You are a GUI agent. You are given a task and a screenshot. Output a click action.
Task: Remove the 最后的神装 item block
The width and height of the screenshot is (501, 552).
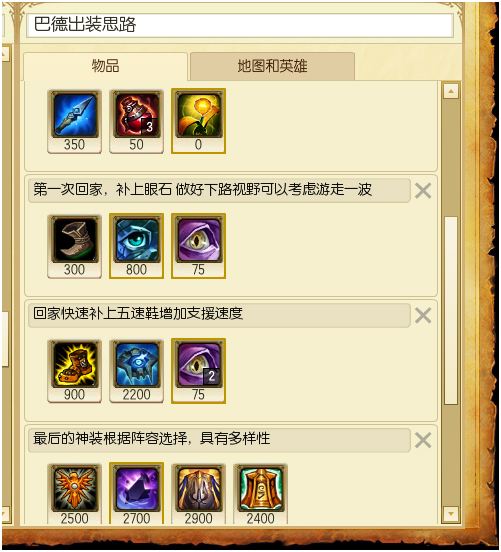pos(423,440)
